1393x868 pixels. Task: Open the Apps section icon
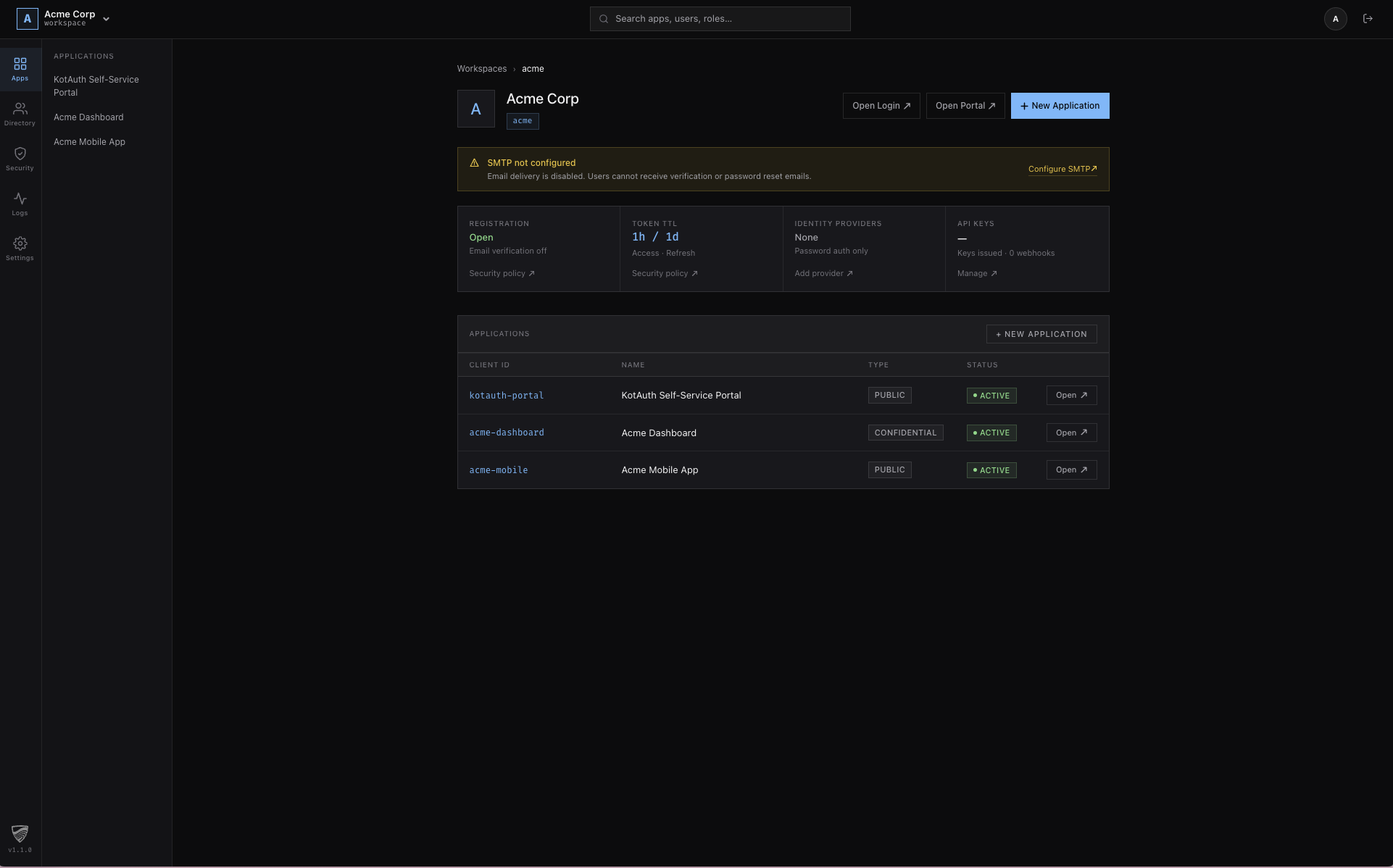coord(20,69)
